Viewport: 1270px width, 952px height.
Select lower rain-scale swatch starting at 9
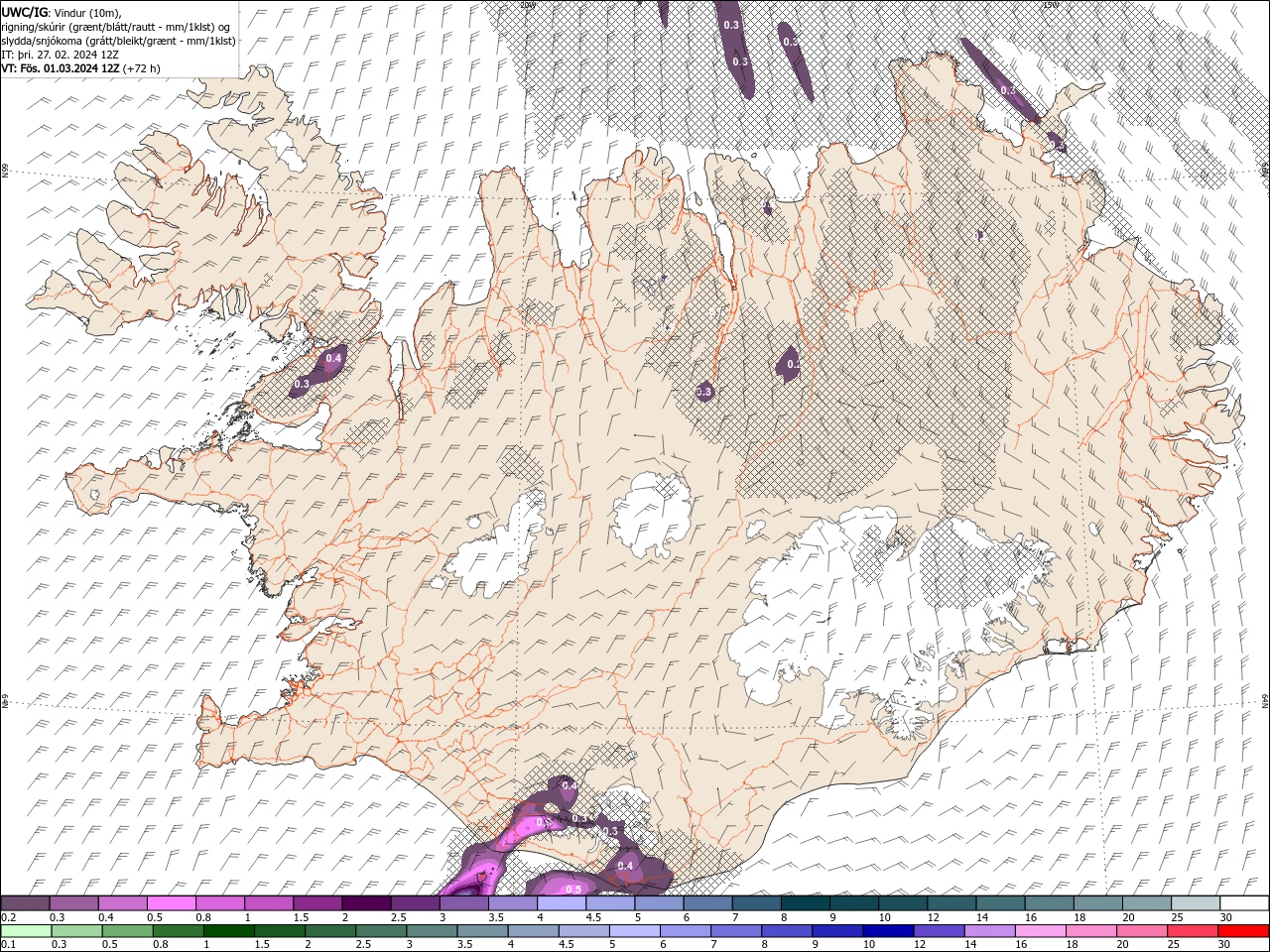[x=836, y=931]
